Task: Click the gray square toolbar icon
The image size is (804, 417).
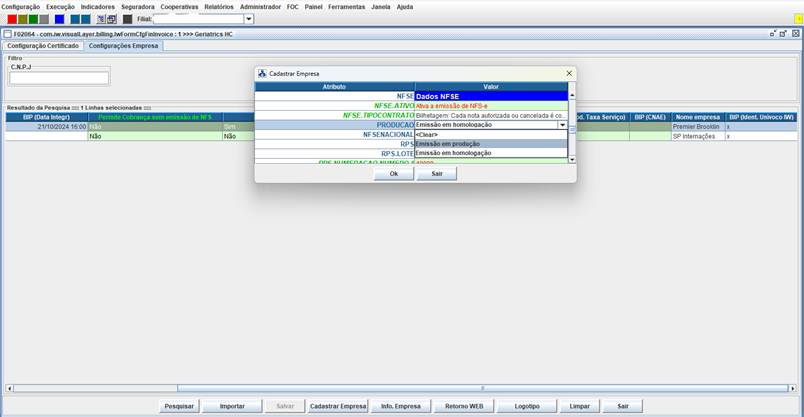Action: [44, 19]
